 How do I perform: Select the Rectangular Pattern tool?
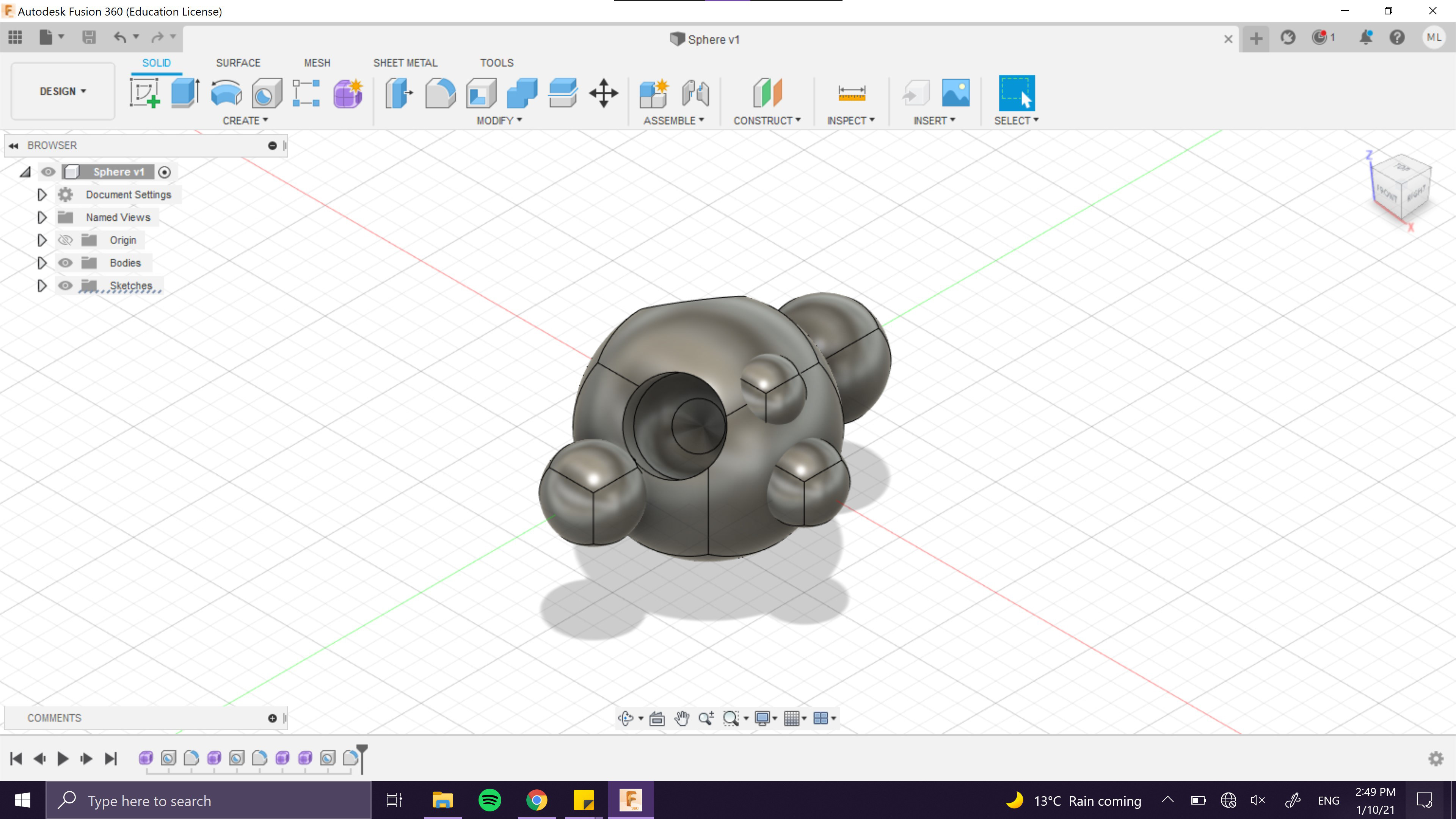pos(306,93)
